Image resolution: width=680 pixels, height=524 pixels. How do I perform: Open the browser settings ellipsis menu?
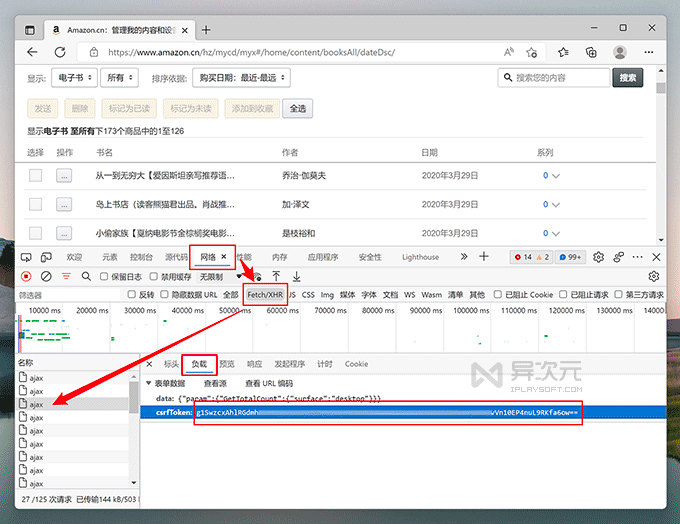[x=649, y=52]
